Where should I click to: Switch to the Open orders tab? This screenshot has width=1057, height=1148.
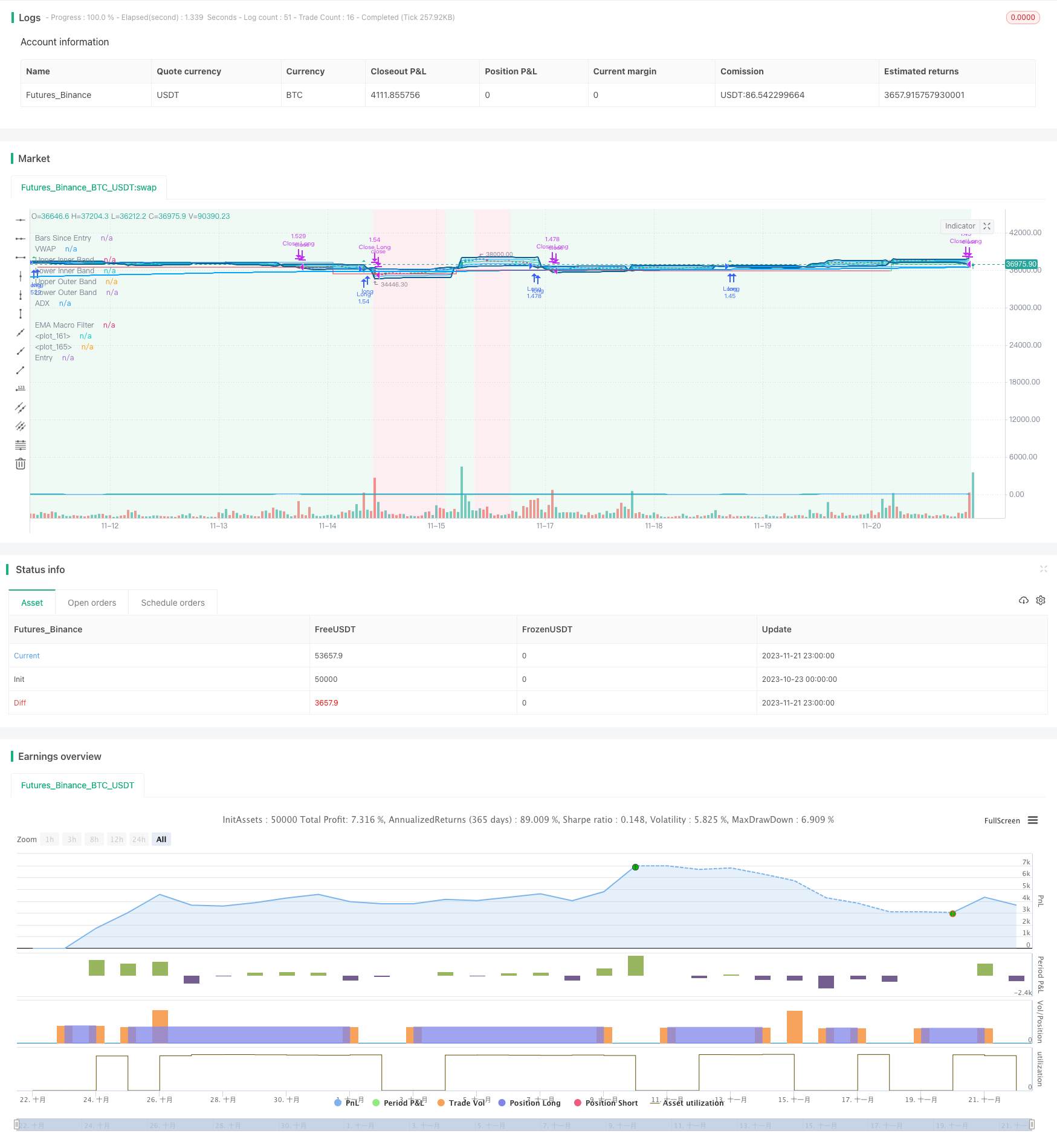tap(92, 603)
